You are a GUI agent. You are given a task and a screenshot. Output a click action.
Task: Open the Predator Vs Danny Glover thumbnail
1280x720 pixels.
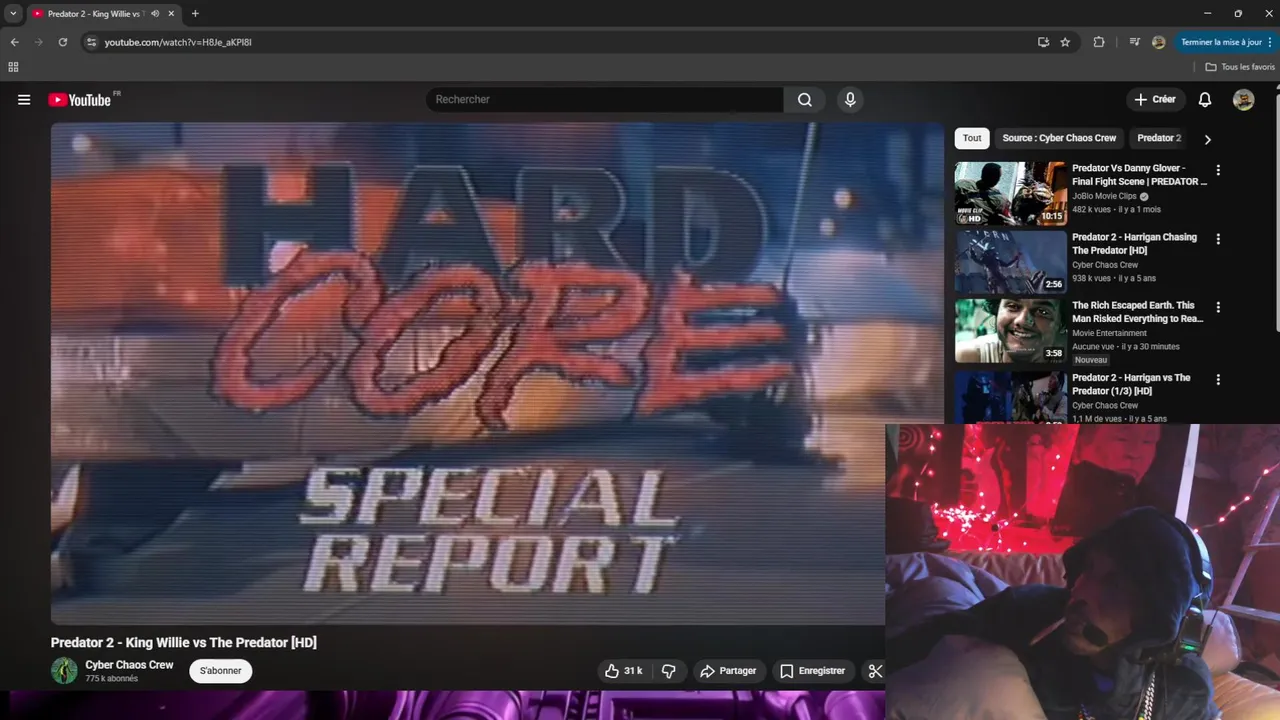tap(1010, 194)
